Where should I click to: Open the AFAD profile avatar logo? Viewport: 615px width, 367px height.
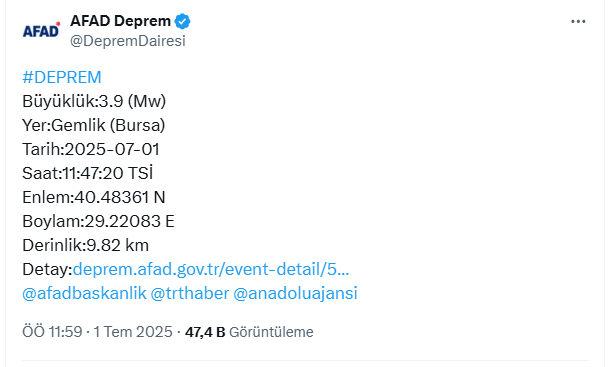(x=41, y=30)
